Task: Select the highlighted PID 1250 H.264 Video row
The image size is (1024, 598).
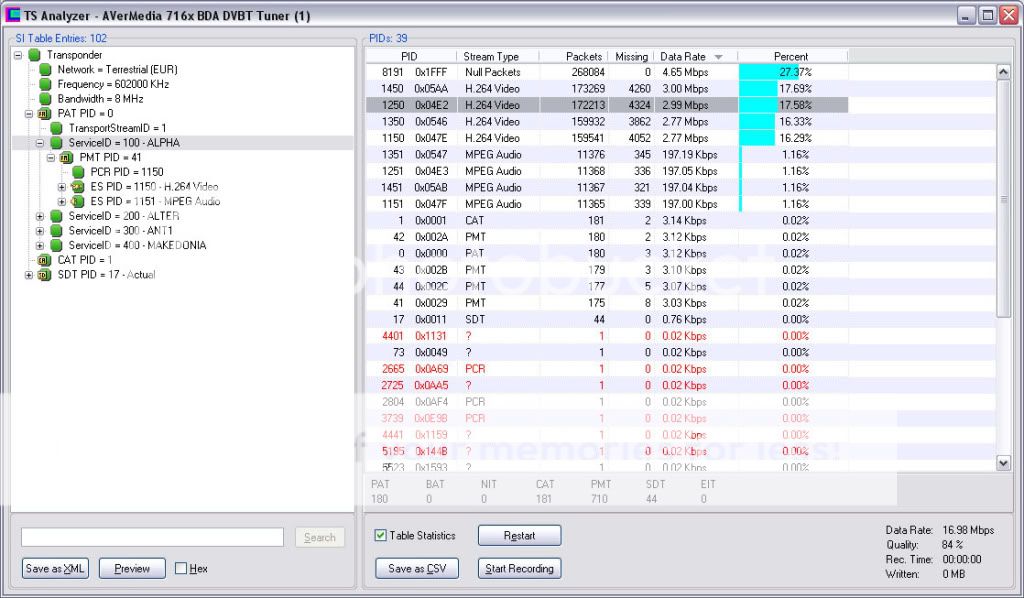Action: pyautogui.click(x=607, y=105)
